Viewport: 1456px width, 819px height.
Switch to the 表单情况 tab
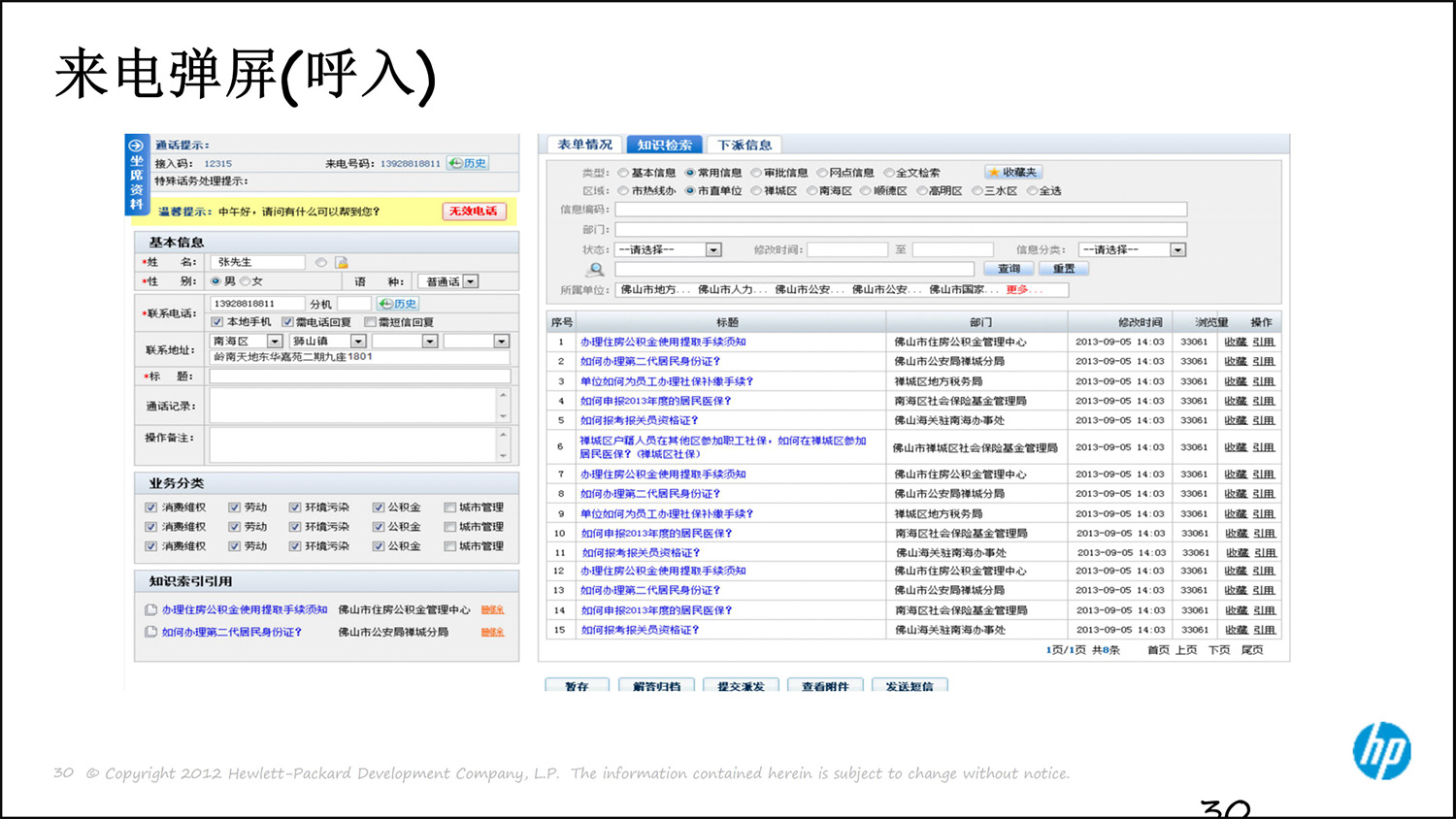click(583, 144)
